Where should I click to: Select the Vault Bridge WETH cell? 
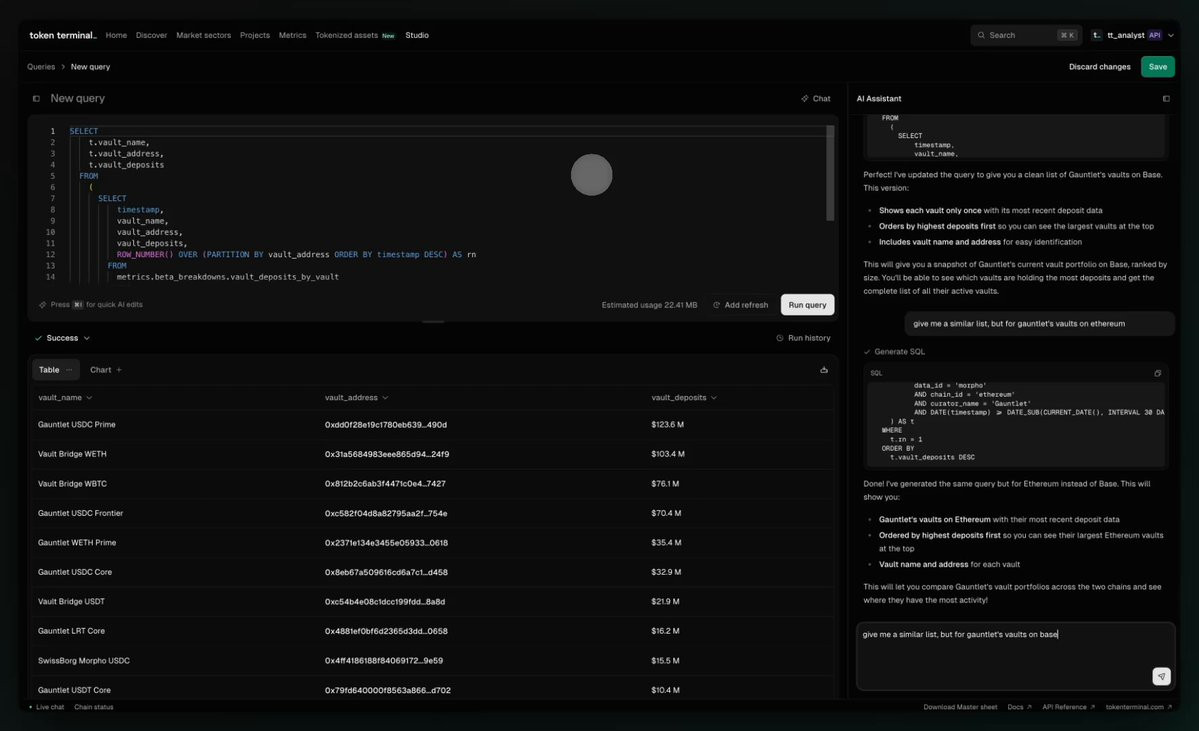click(72, 454)
